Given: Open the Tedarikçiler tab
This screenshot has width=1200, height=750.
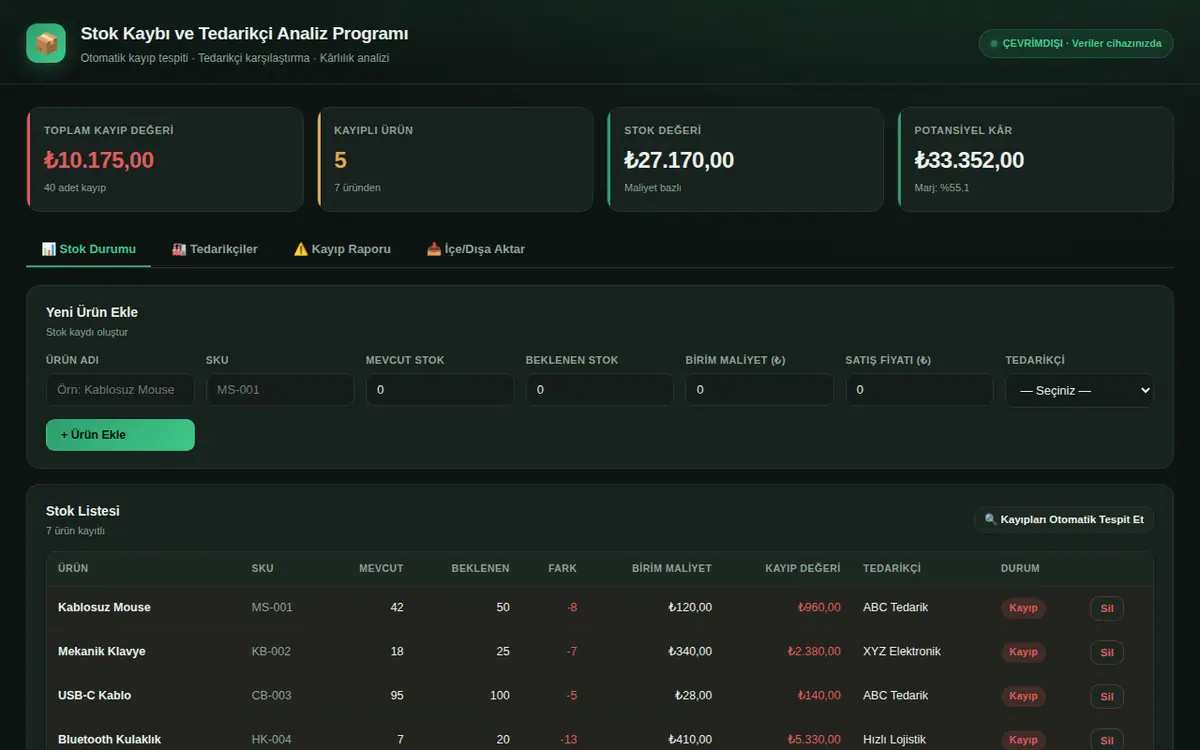Looking at the screenshot, I should (214, 249).
